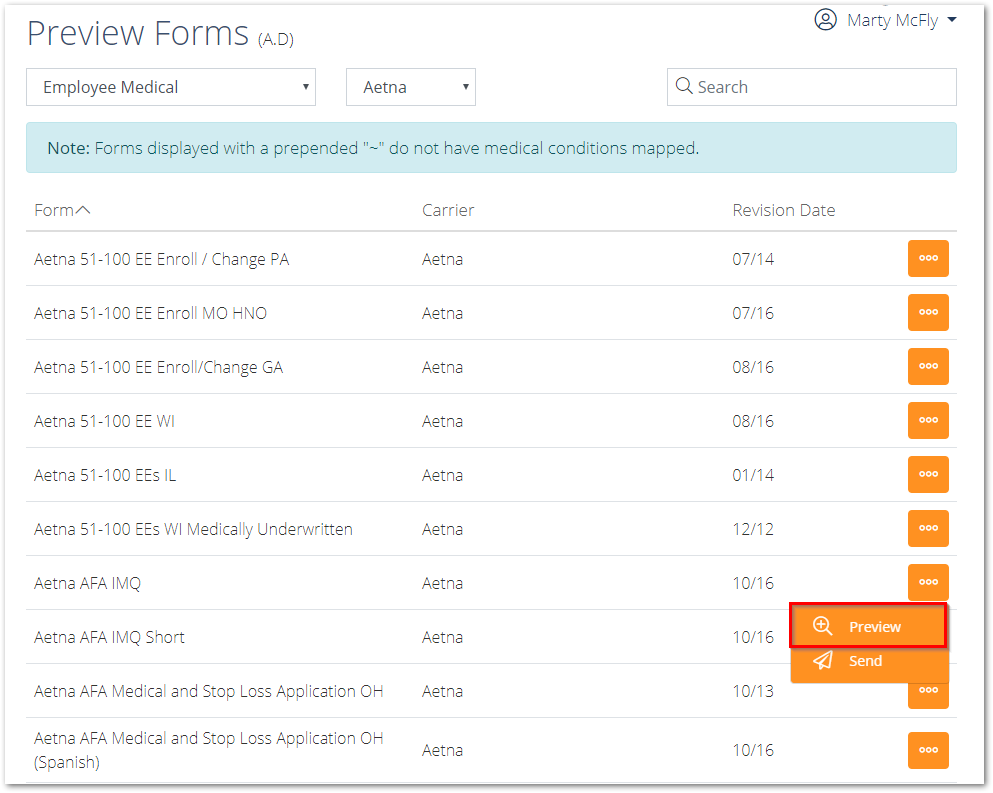993x793 pixels.
Task: Select Preview from the popup menu
Action: pos(868,626)
